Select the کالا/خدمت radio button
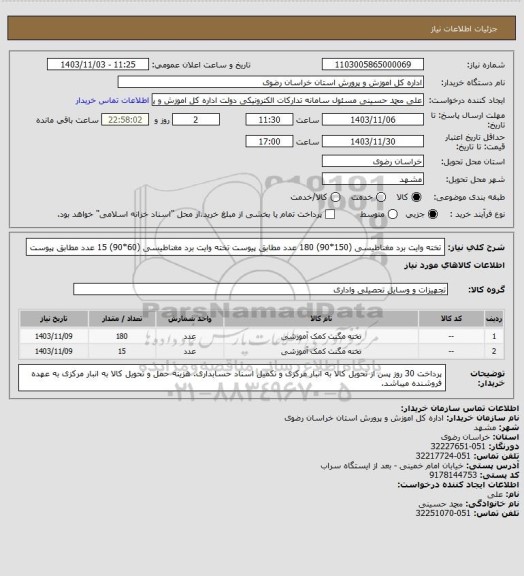 click(335, 197)
